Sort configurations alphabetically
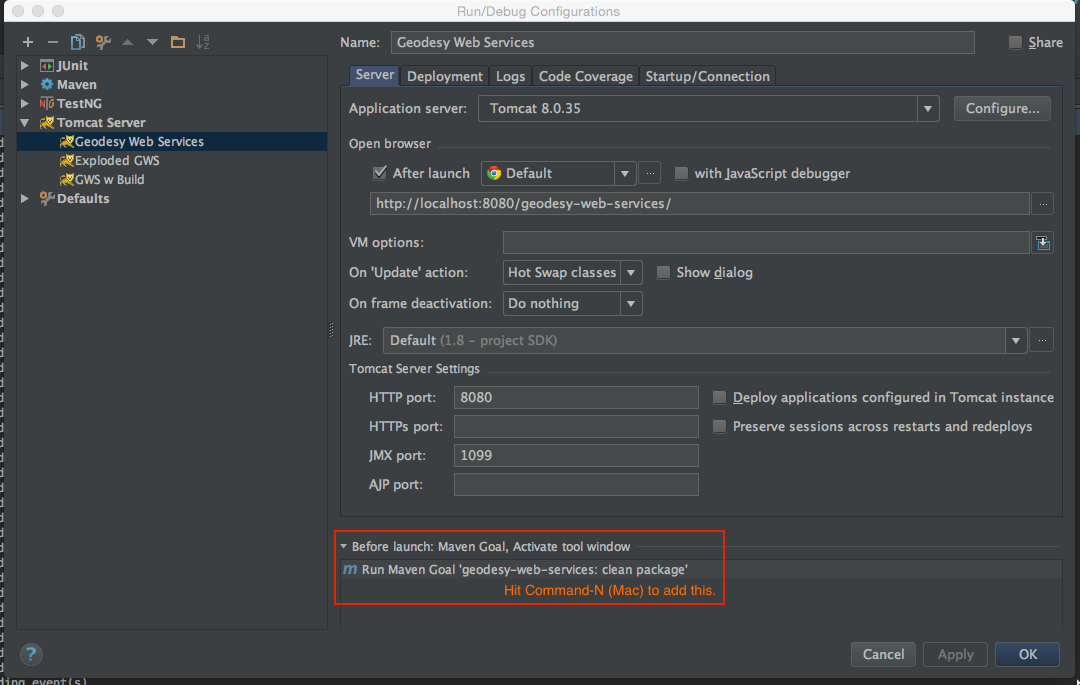This screenshot has height=685, width=1080. pos(202,42)
